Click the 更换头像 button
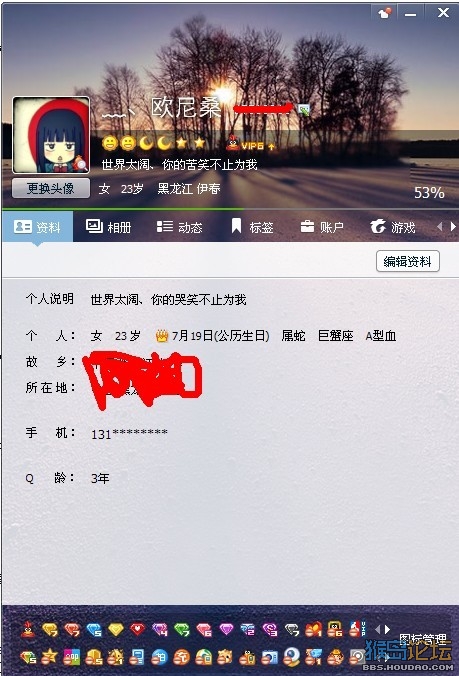Viewport: 459px width, 676px height. point(51,188)
